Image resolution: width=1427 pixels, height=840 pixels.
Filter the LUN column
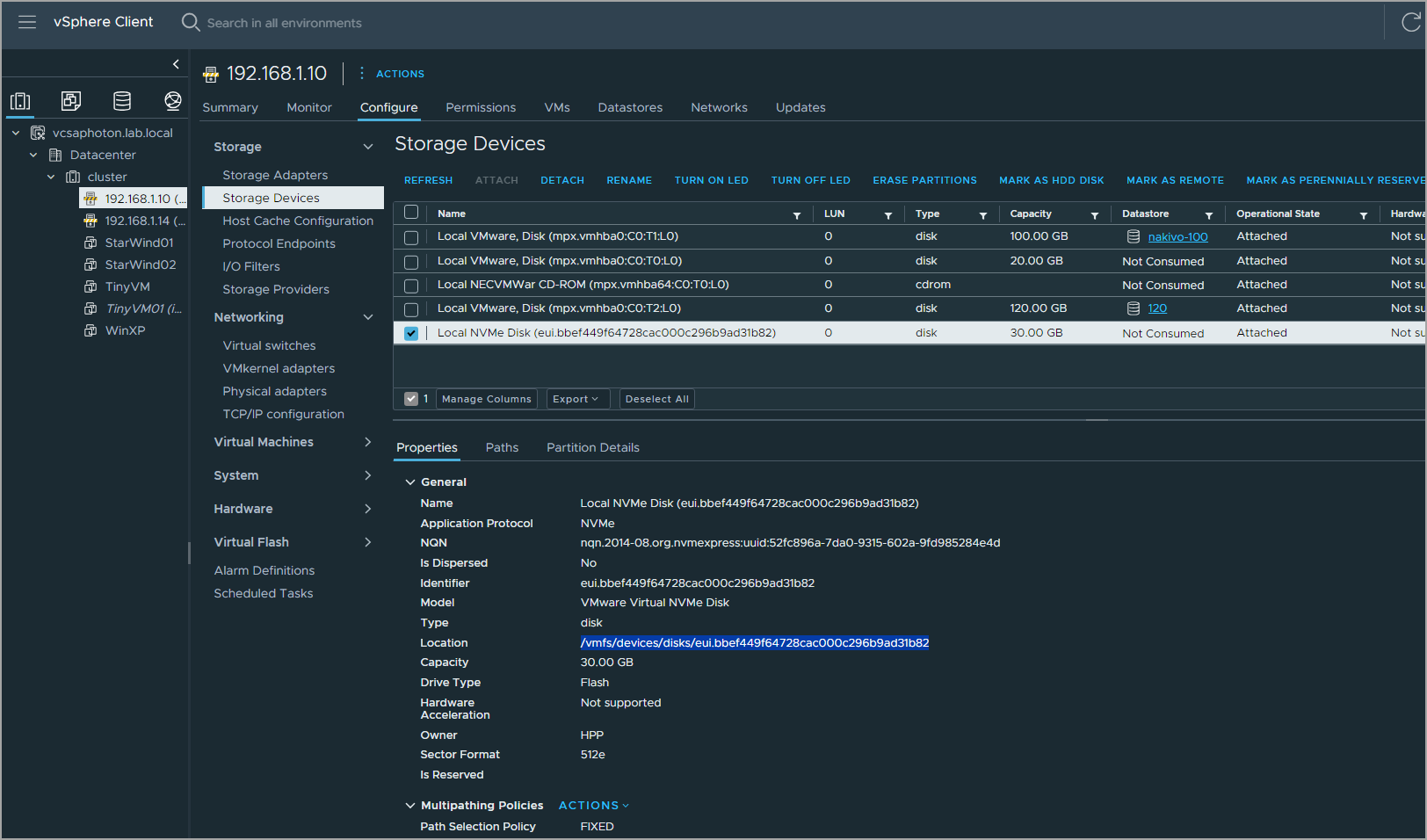click(888, 215)
